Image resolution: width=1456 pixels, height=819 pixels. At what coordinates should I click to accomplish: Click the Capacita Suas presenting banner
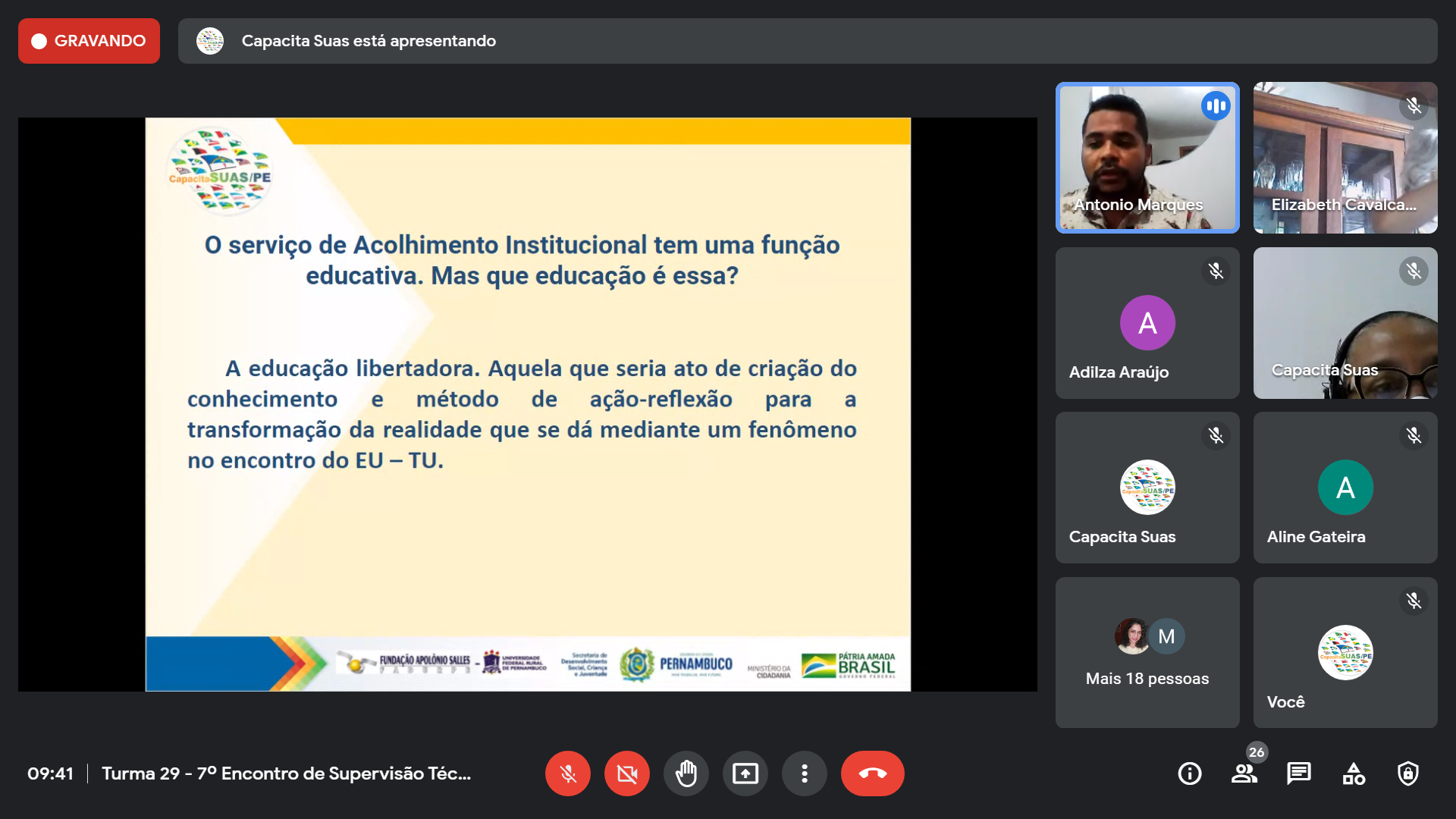807,41
